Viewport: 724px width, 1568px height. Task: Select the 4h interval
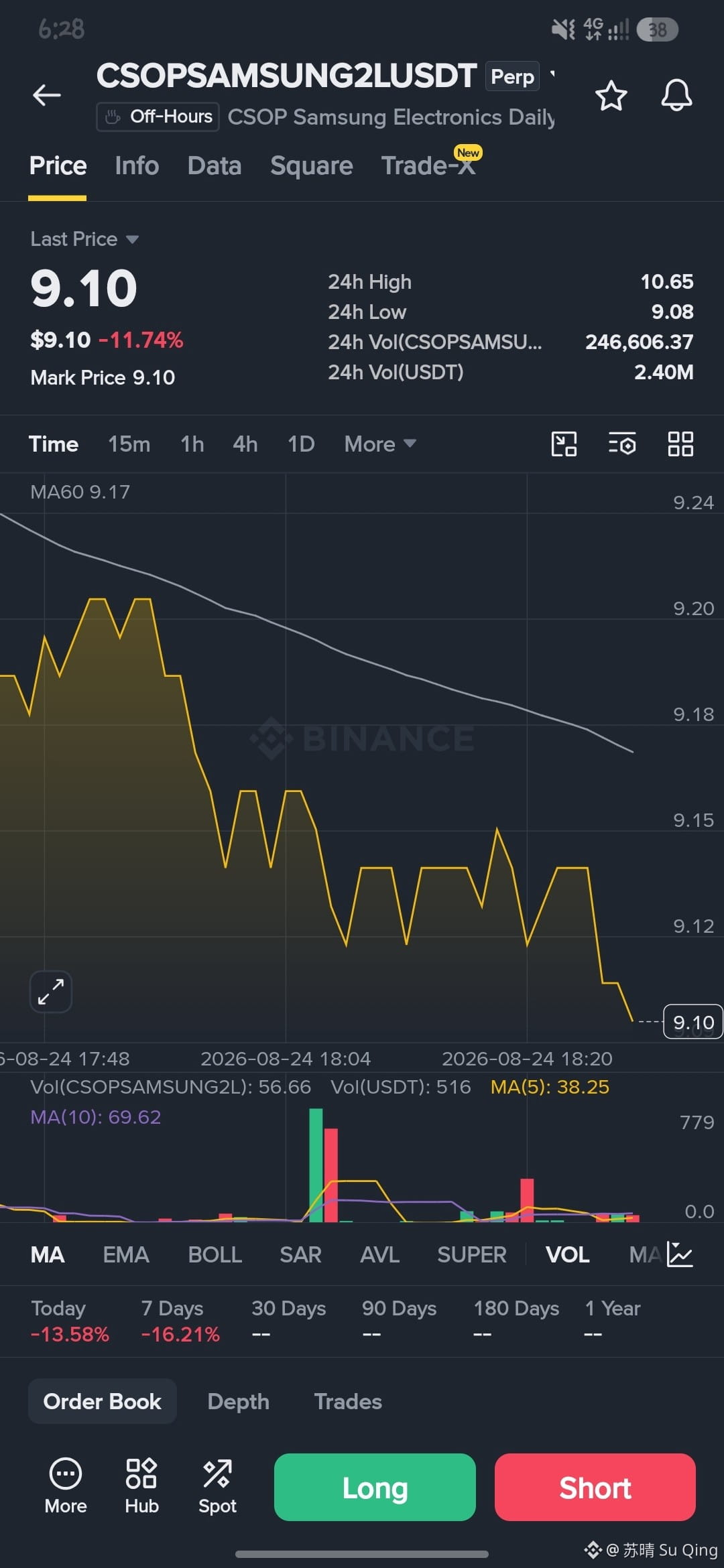click(x=245, y=444)
